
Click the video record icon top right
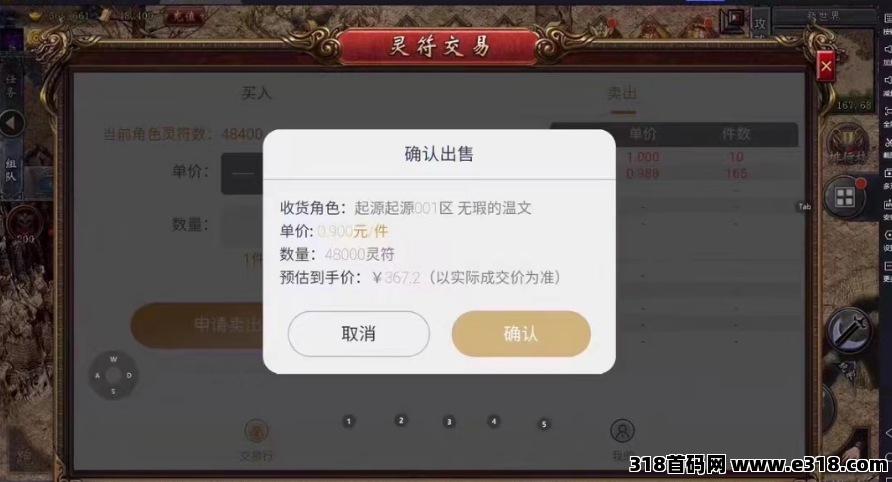point(733,20)
